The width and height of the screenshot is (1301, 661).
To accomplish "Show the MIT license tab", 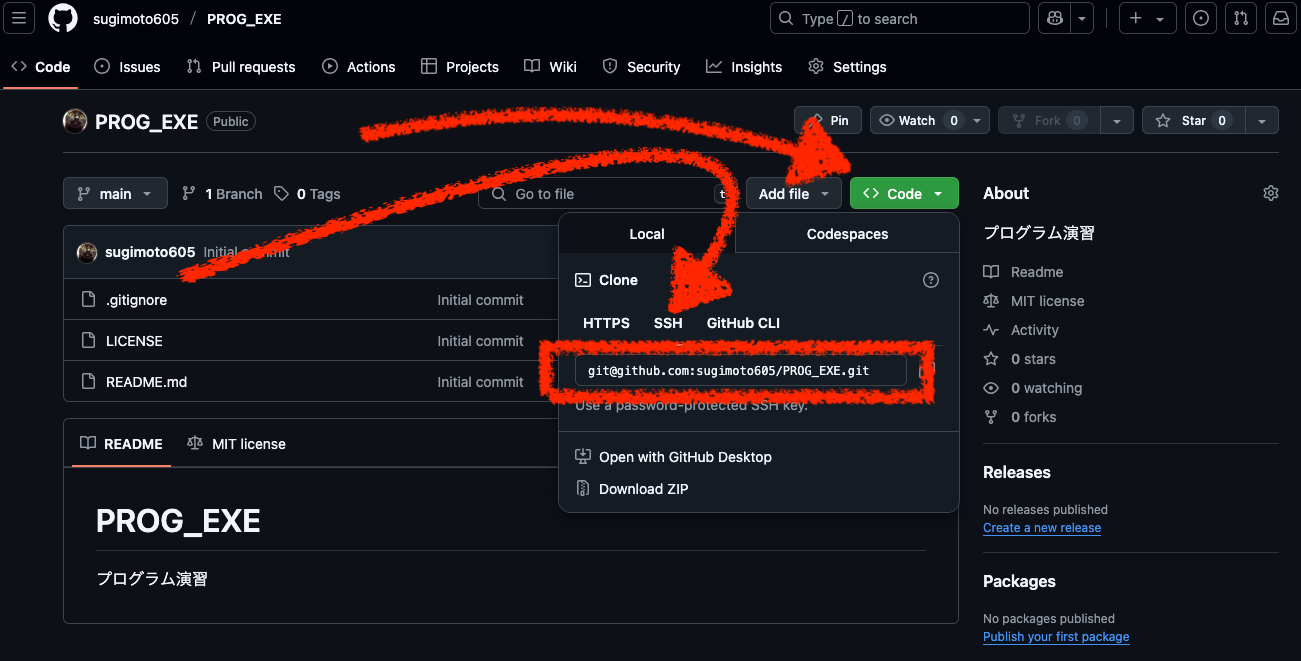I will point(236,444).
